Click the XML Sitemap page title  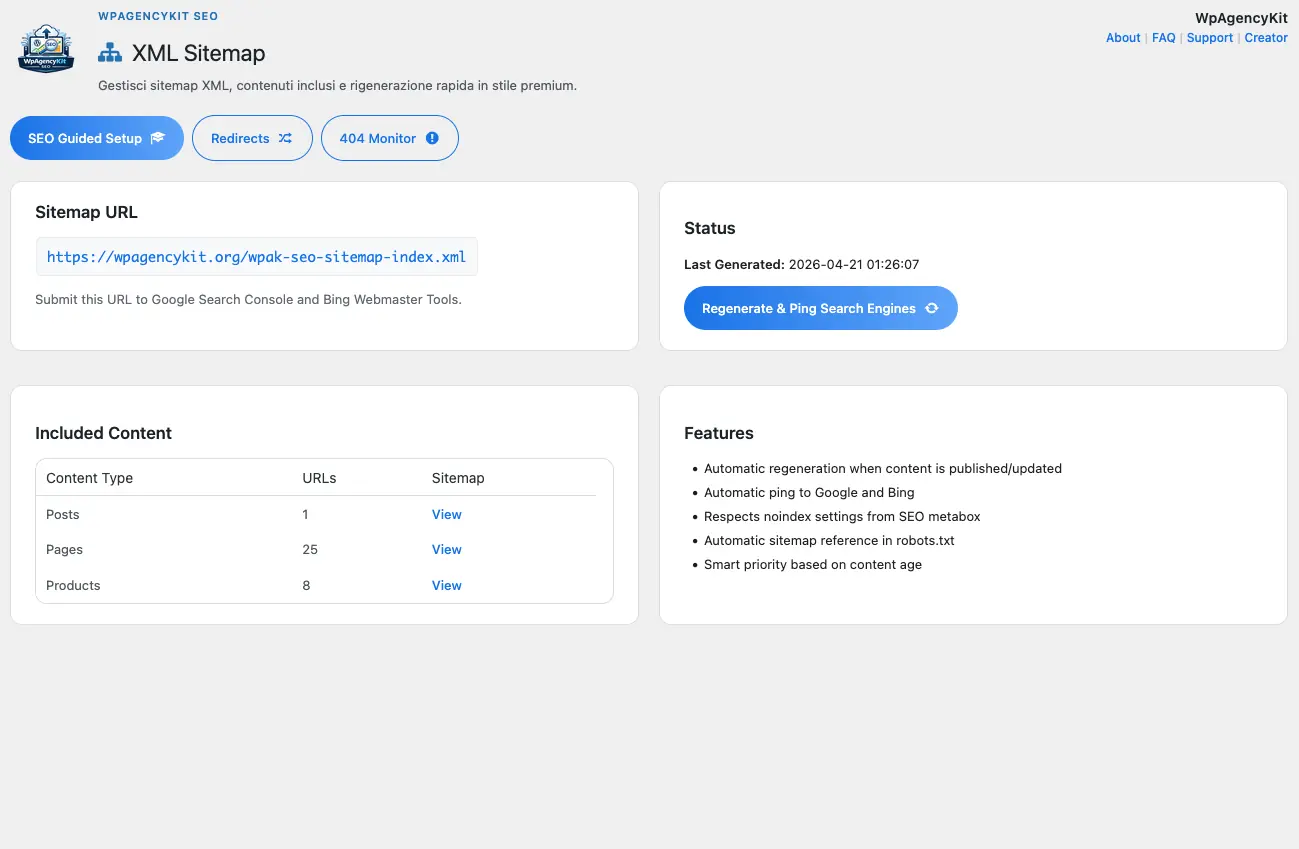[x=199, y=54]
